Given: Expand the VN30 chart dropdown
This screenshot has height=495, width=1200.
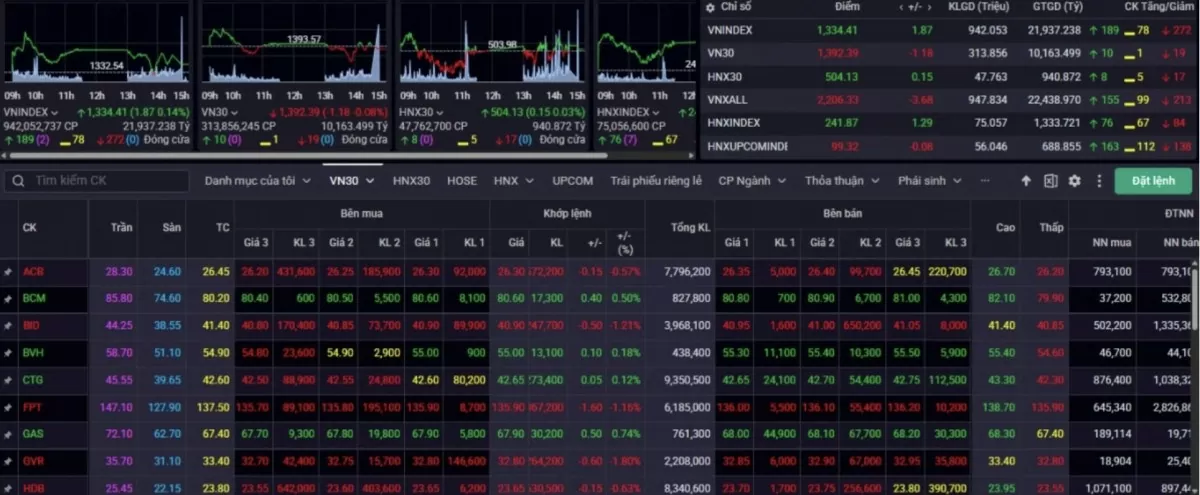Looking at the screenshot, I should (235, 113).
